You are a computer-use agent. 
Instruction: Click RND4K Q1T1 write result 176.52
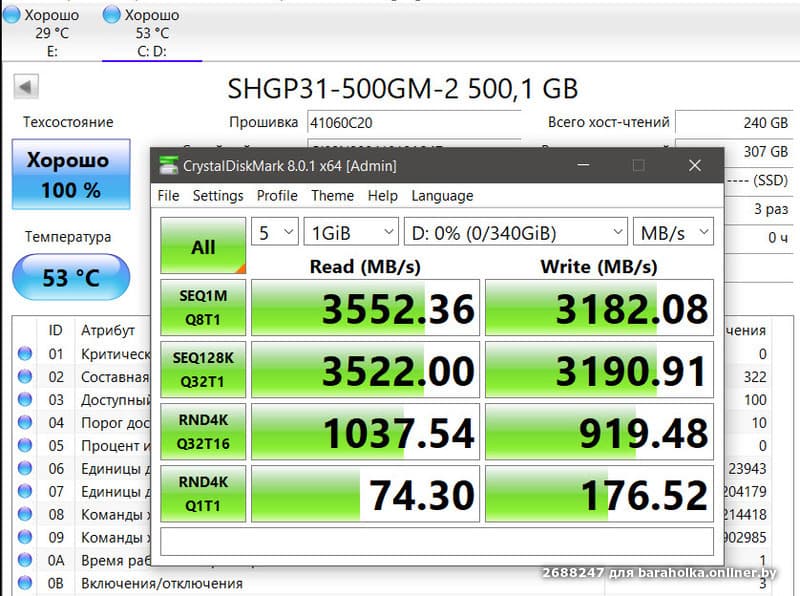click(x=599, y=494)
